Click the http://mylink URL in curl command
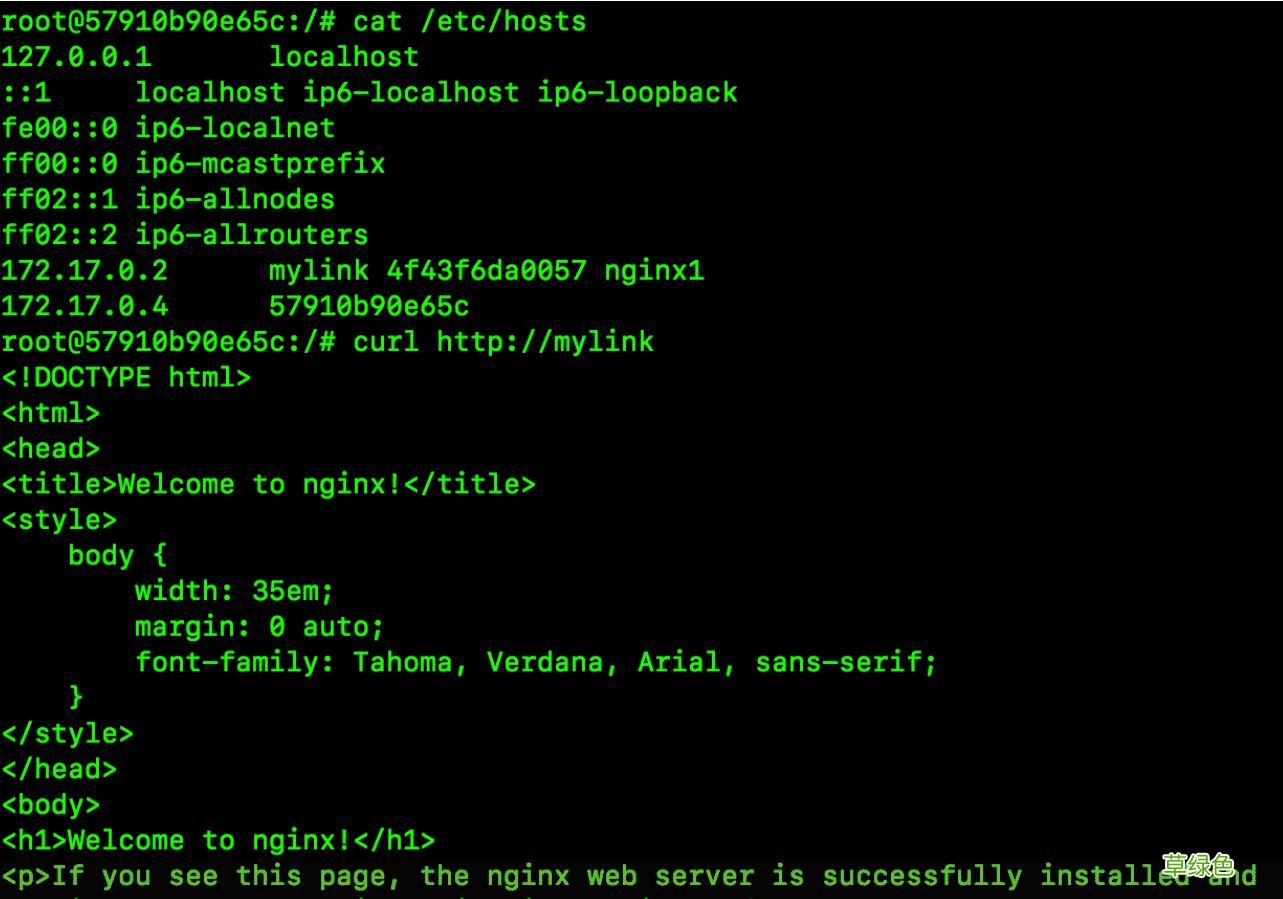 click(545, 342)
